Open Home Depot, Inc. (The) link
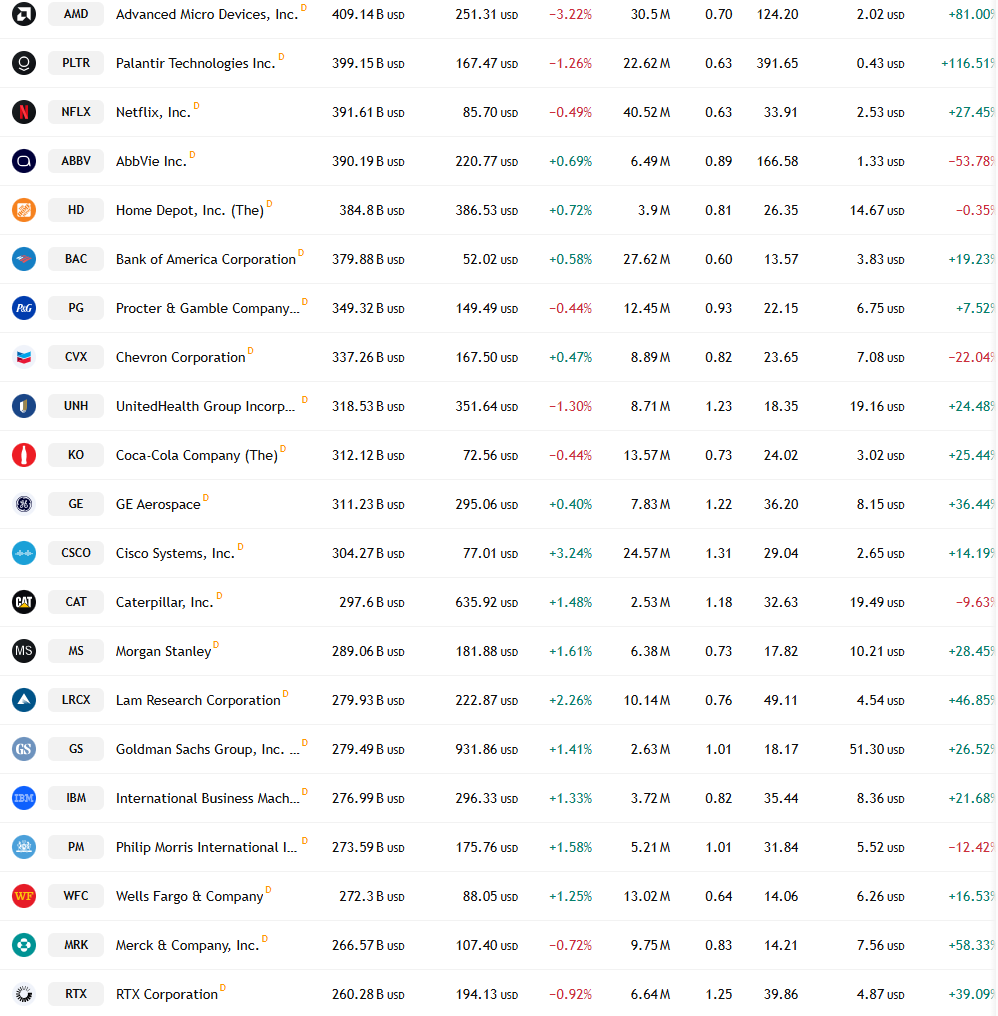The height and width of the screenshot is (1016, 998). coord(190,211)
